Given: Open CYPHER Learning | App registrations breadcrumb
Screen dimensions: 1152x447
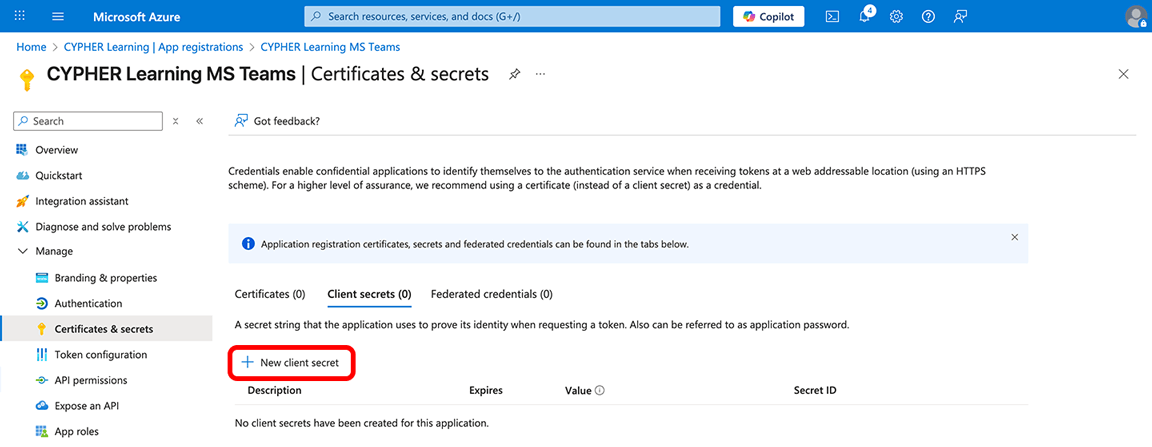Looking at the screenshot, I should click(152, 47).
